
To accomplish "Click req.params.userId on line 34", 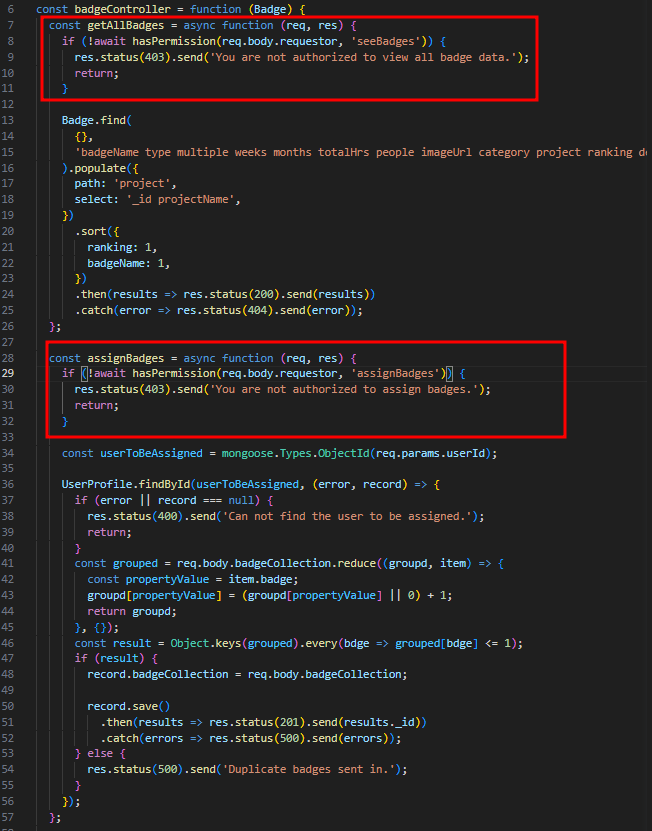I will (x=430, y=453).
